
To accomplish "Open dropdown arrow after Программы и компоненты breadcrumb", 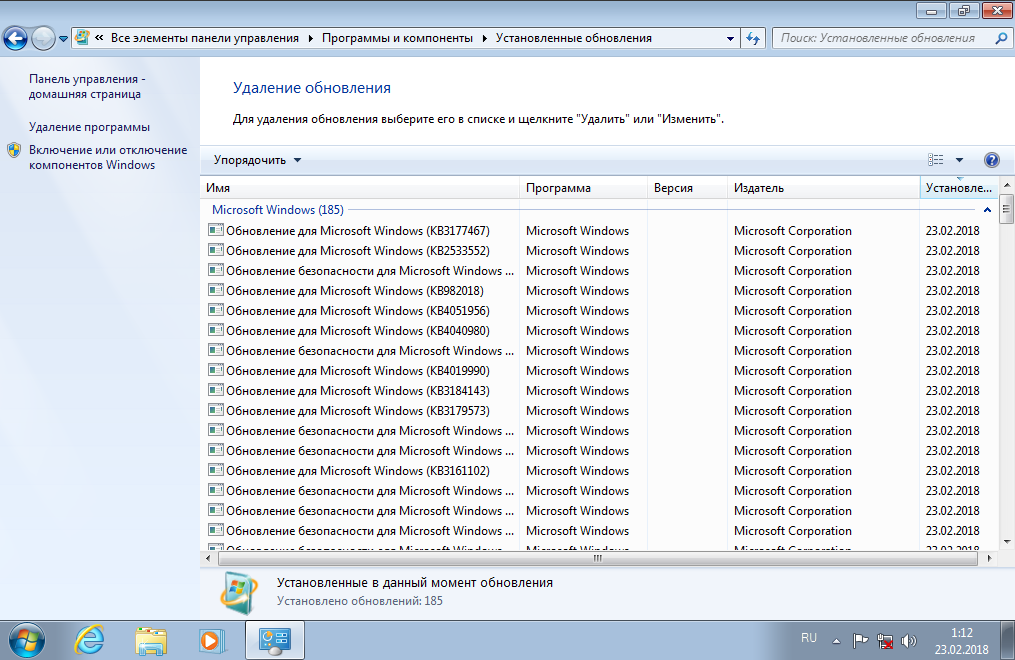I will pos(484,38).
